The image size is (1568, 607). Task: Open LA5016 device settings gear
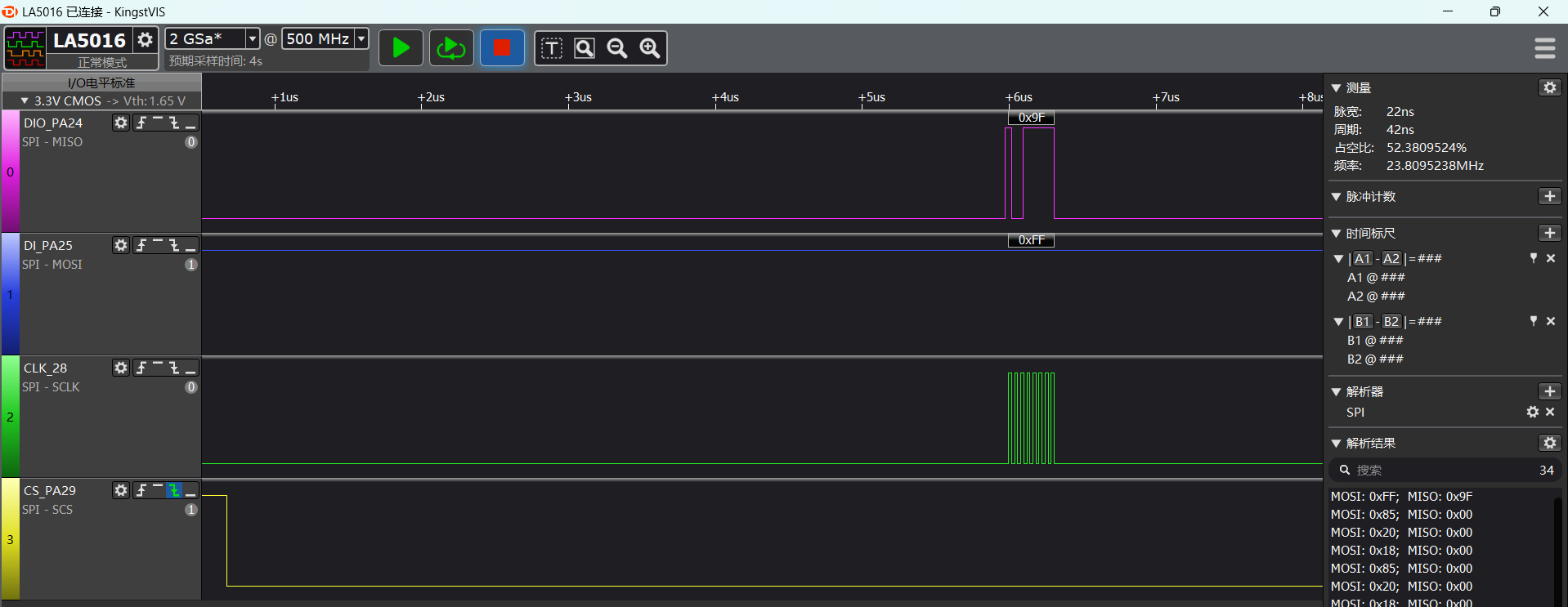tap(145, 39)
